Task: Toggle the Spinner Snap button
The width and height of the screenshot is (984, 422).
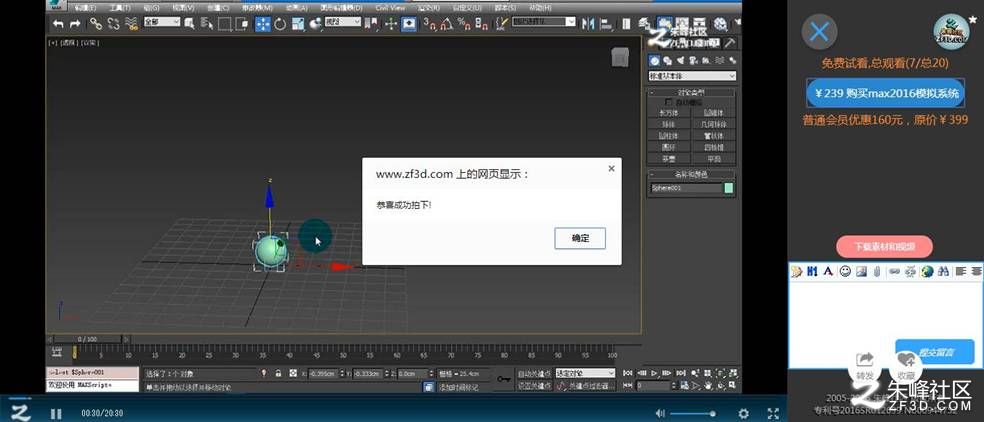Action: 482,24
